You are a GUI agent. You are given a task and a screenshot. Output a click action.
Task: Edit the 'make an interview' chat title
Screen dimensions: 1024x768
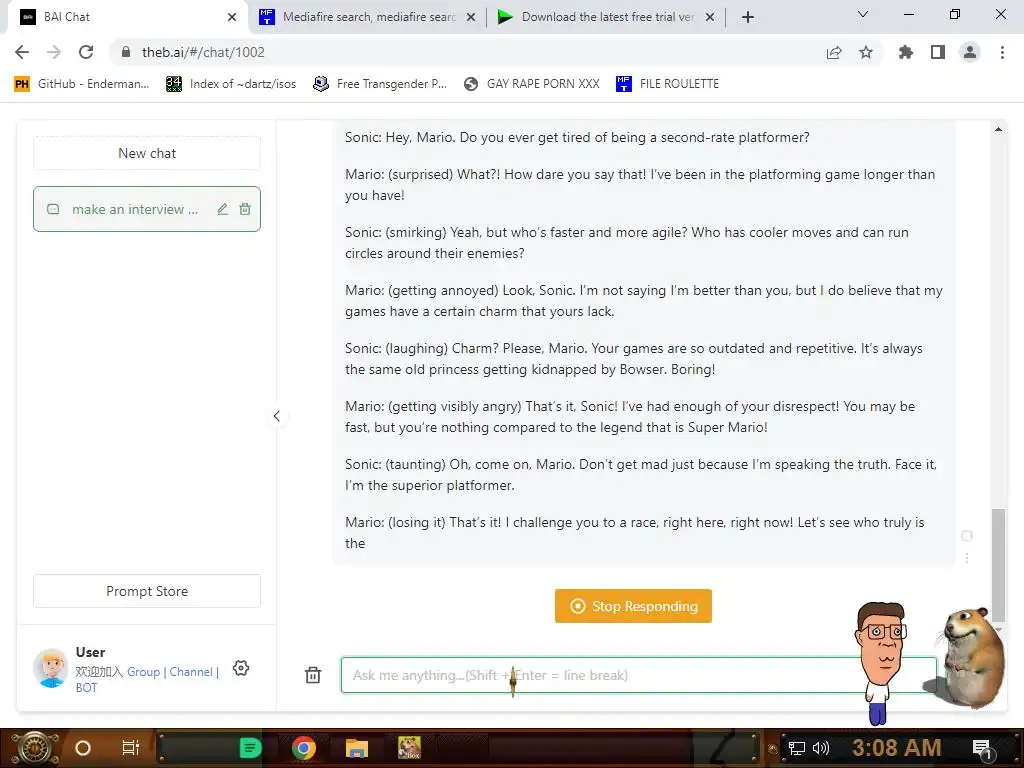coord(223,209)
